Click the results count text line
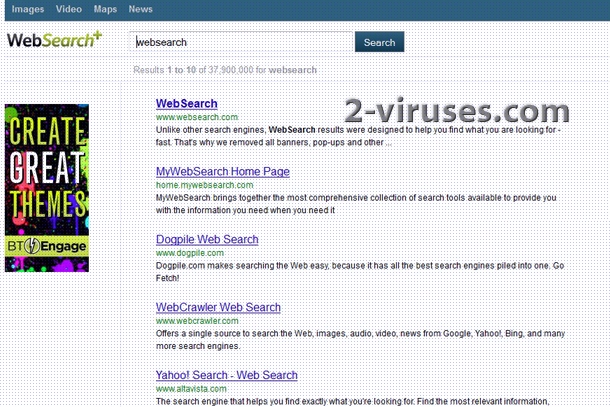This screenshot has height=407, width=610. pyautogui.click(x=225, y=70)
